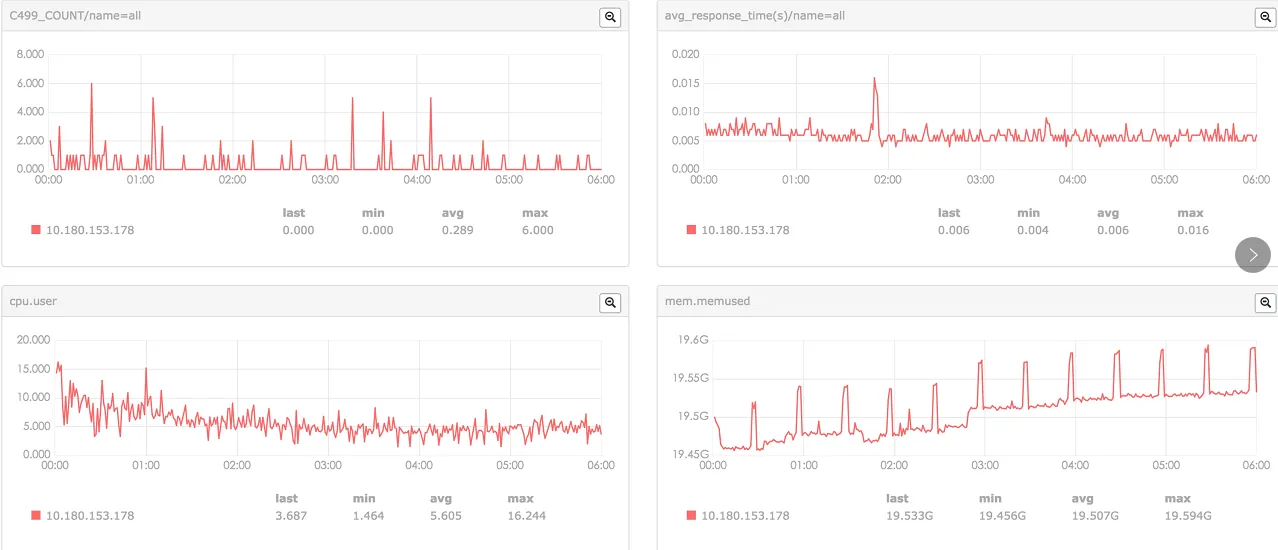
Task: Toggle 10.180.153.178 series in avg_response_time legend
Action: point(745,230)
